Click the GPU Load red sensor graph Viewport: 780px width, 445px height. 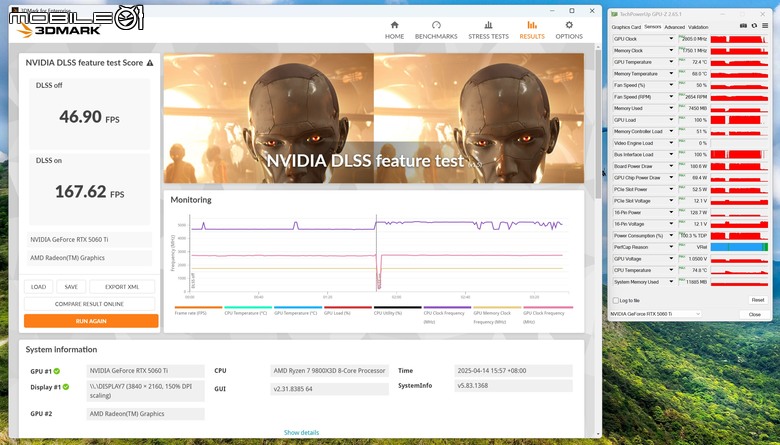pos(739,120)
